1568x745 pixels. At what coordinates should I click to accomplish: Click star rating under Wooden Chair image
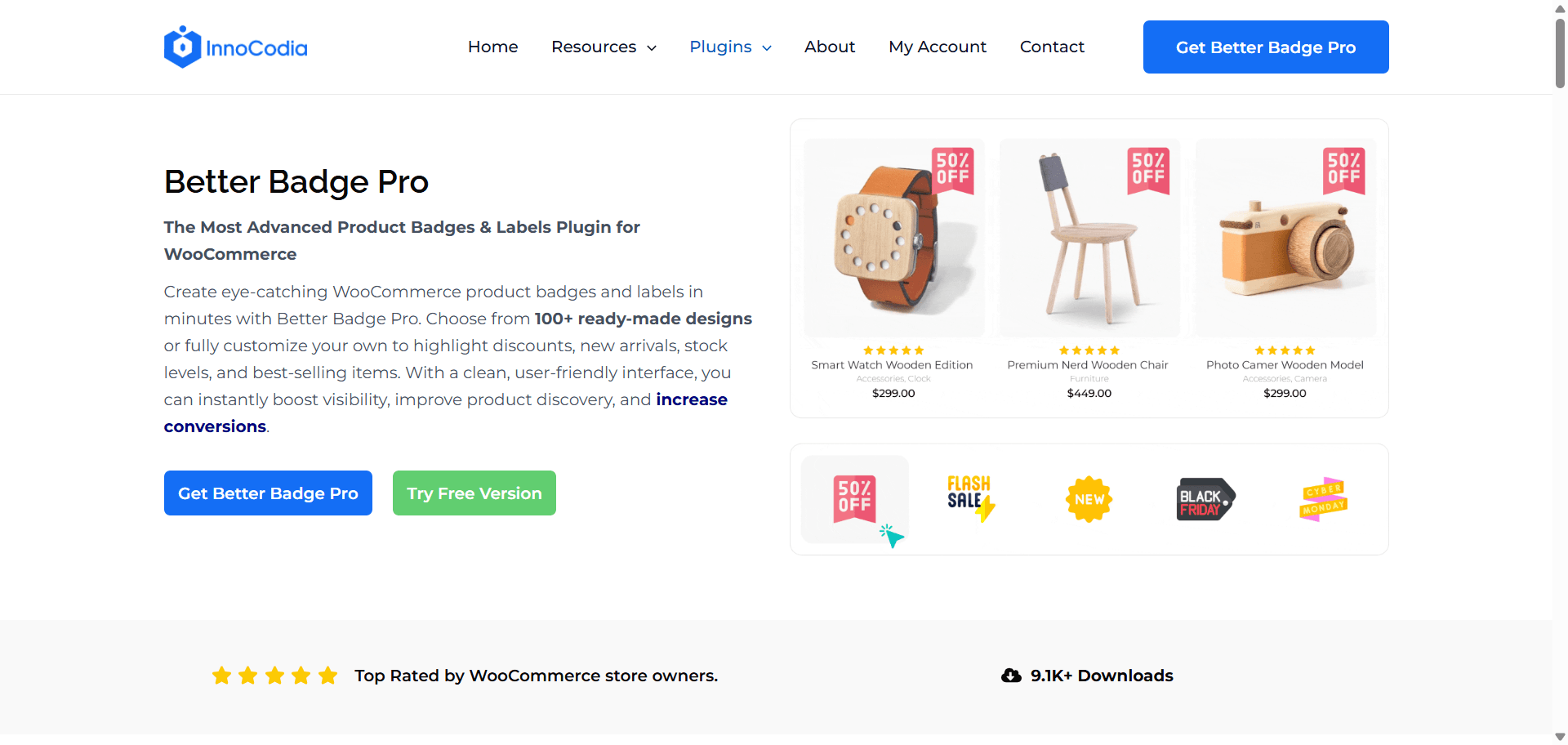(1089, 350)
